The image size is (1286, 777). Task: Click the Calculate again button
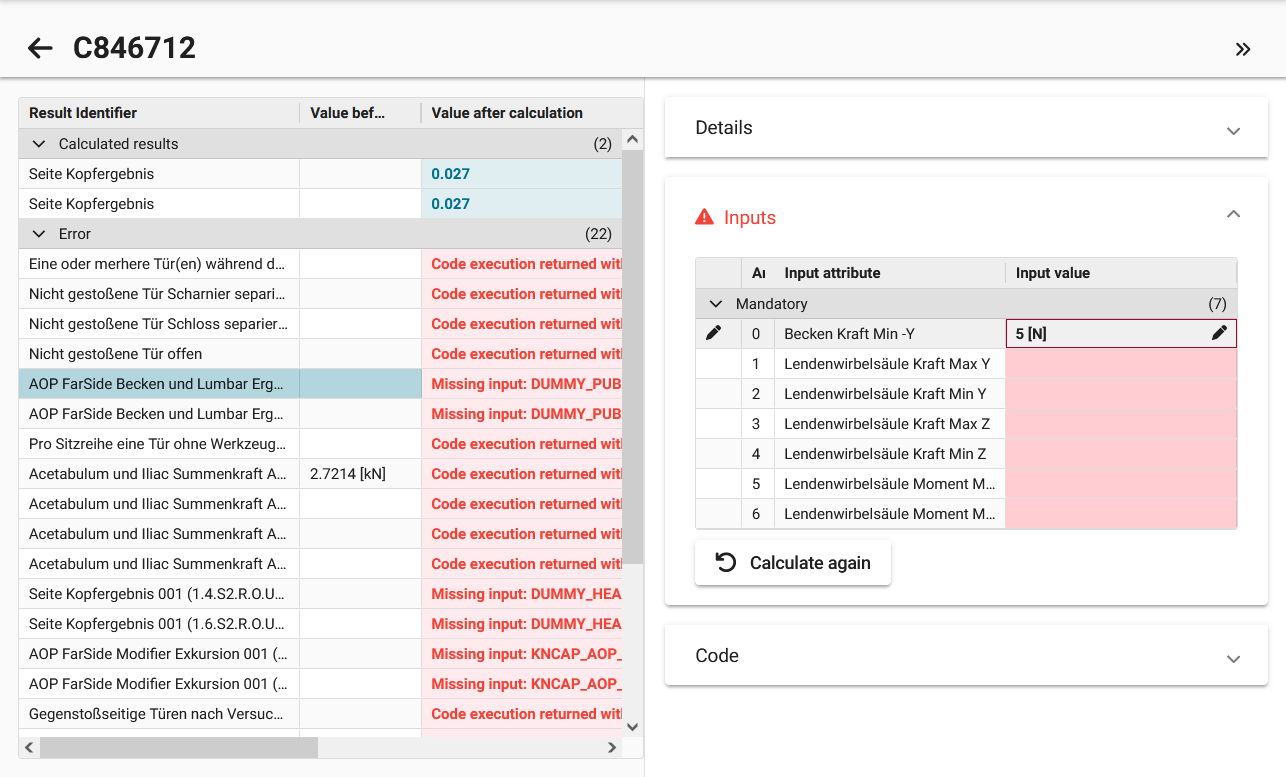793,563
